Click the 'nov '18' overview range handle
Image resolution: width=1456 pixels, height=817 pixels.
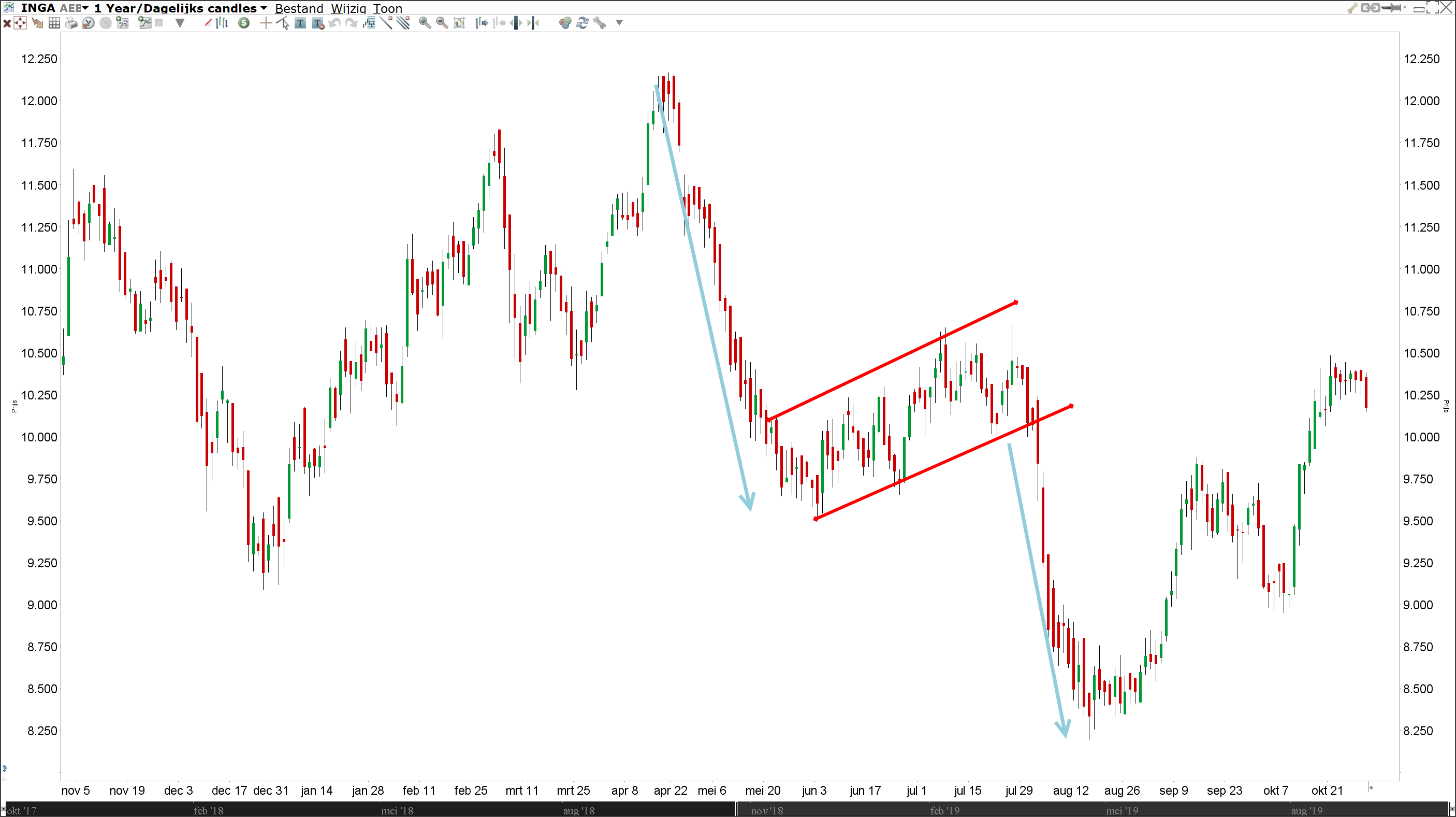(736, 810)
